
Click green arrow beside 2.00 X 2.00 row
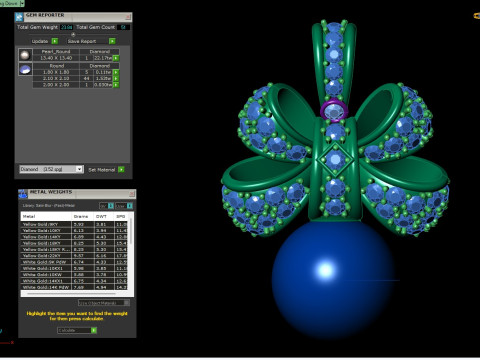pos(116,85)
